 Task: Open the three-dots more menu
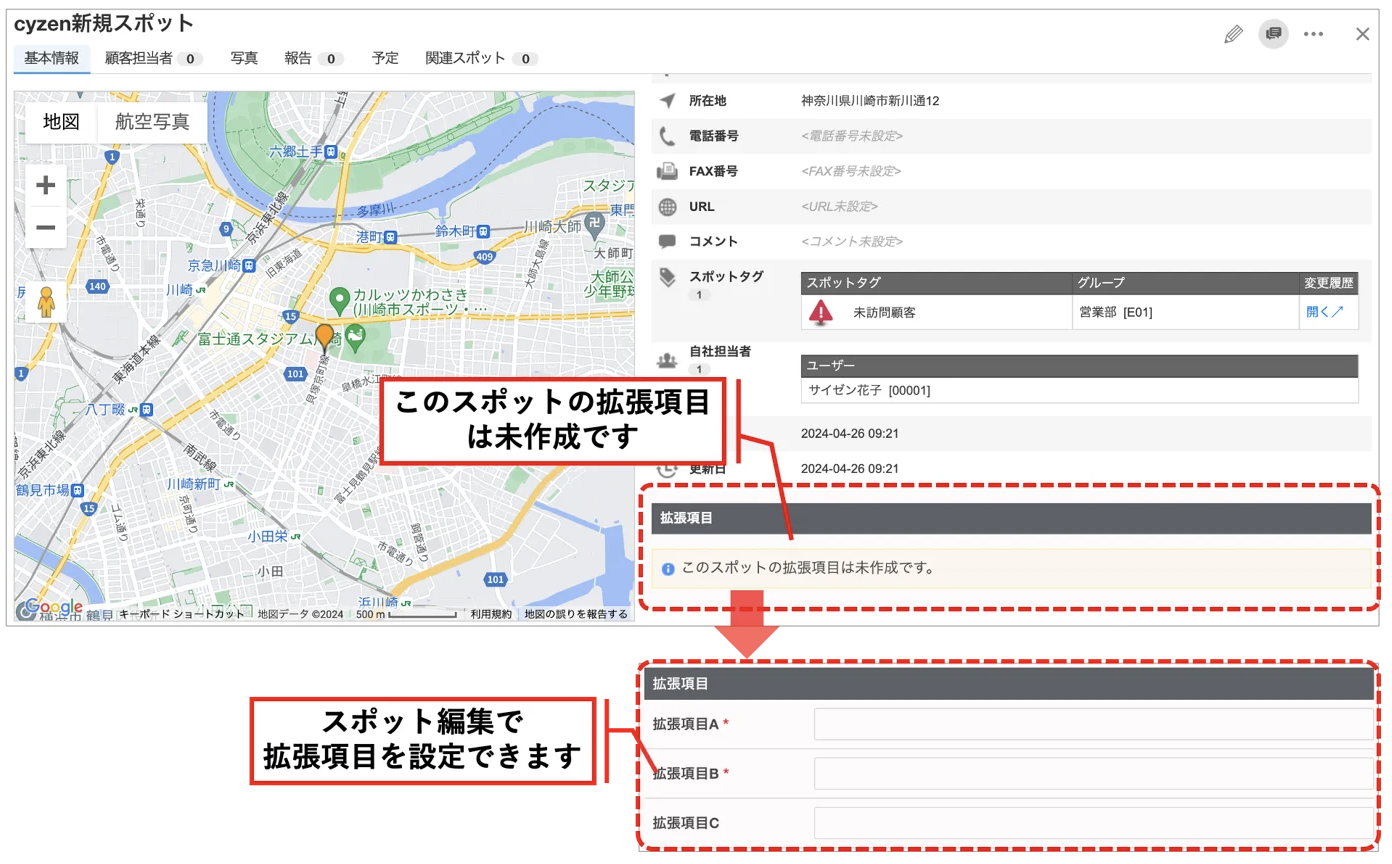[1314, 34]
